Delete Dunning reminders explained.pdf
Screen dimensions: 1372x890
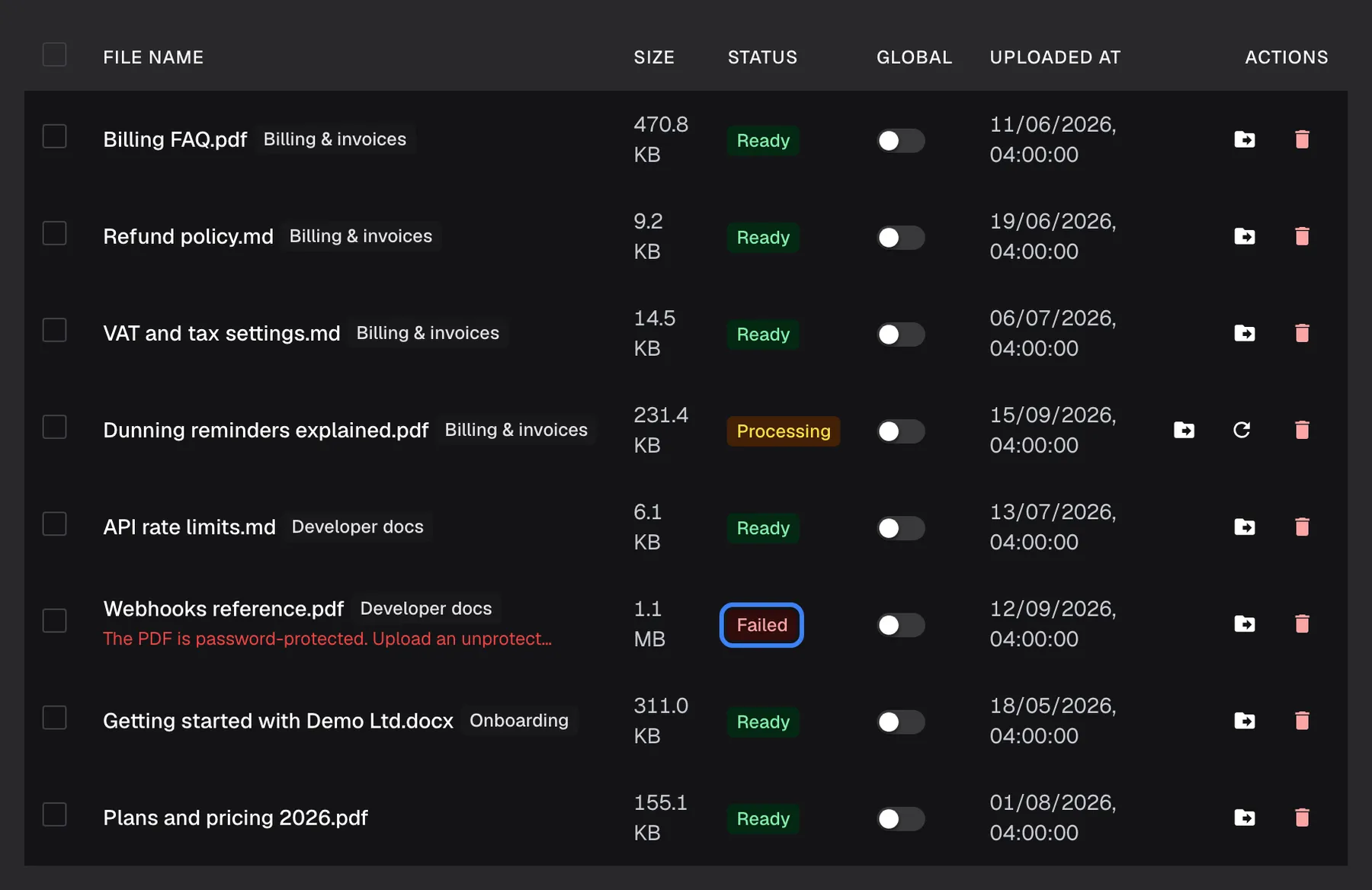coord(1302,430)
